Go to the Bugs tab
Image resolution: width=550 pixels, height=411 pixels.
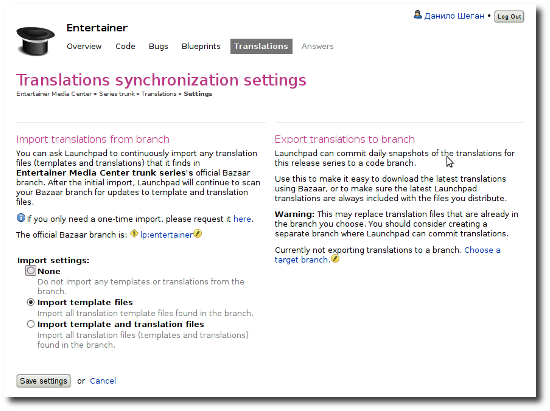coord(158,46)
